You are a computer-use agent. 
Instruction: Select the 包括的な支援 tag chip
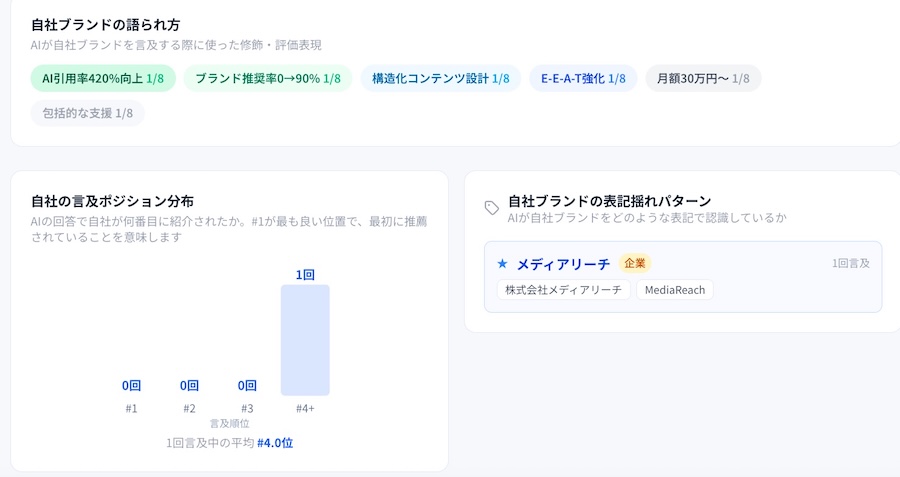pyautogui.click(x=88, y=113)
